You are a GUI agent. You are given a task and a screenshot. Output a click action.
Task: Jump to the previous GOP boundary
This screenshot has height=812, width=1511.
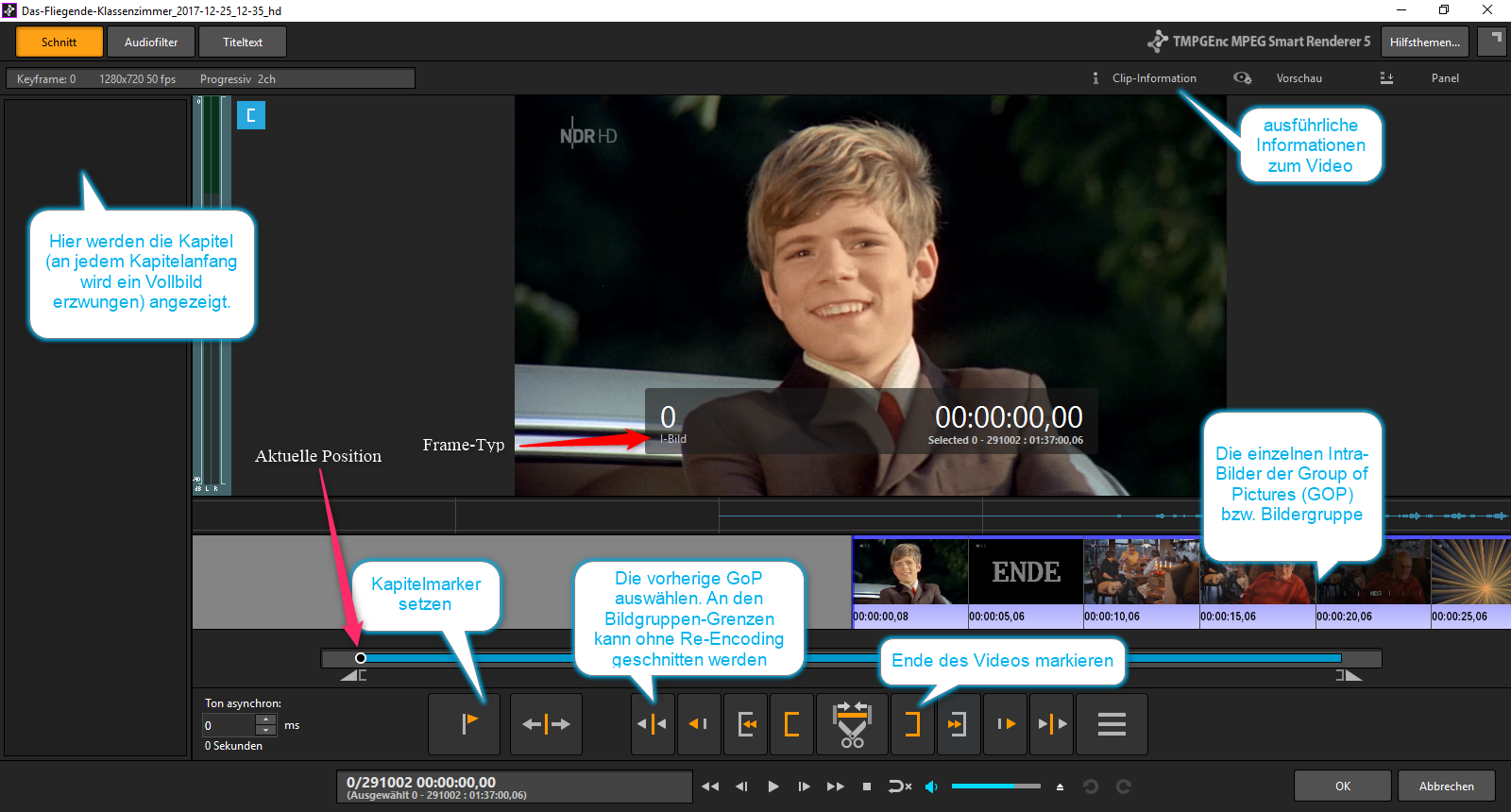[653, 724]
